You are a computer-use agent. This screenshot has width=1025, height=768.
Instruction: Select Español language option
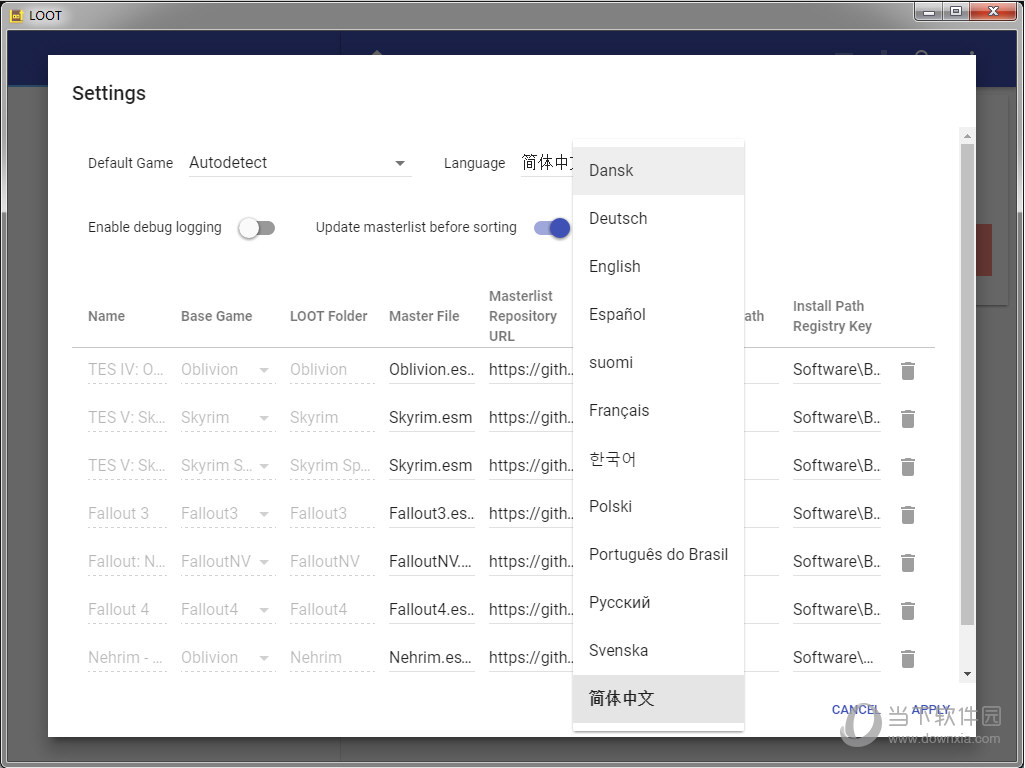click(658, 314)
